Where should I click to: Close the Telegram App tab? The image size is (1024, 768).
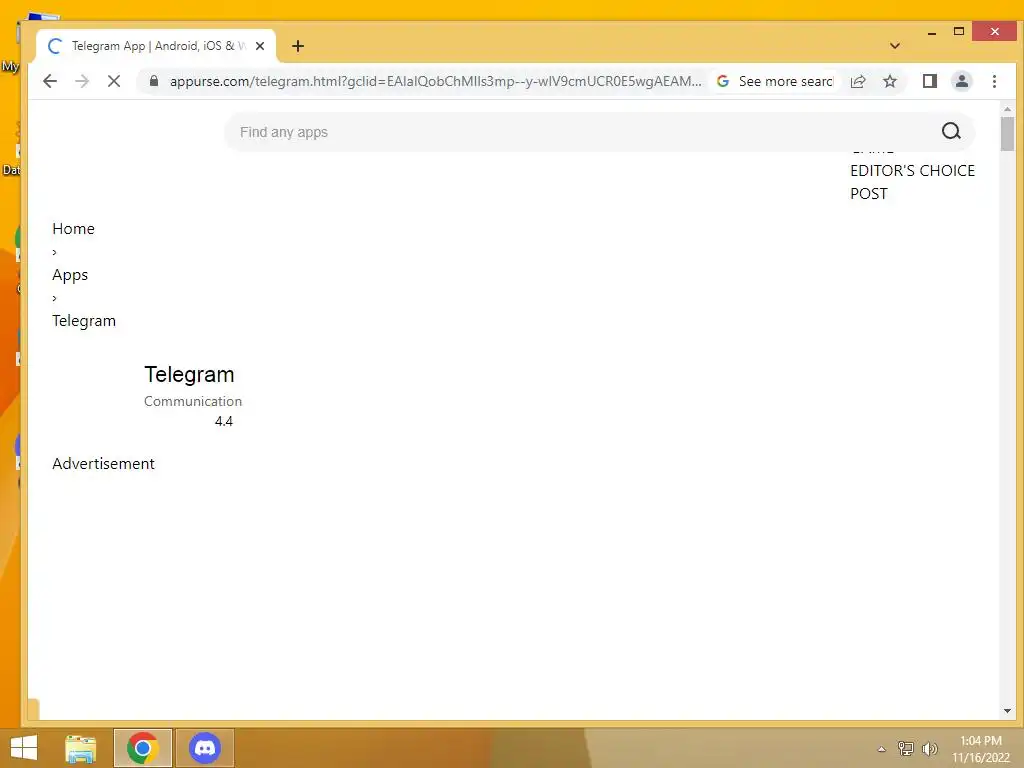tap(260, 46)
